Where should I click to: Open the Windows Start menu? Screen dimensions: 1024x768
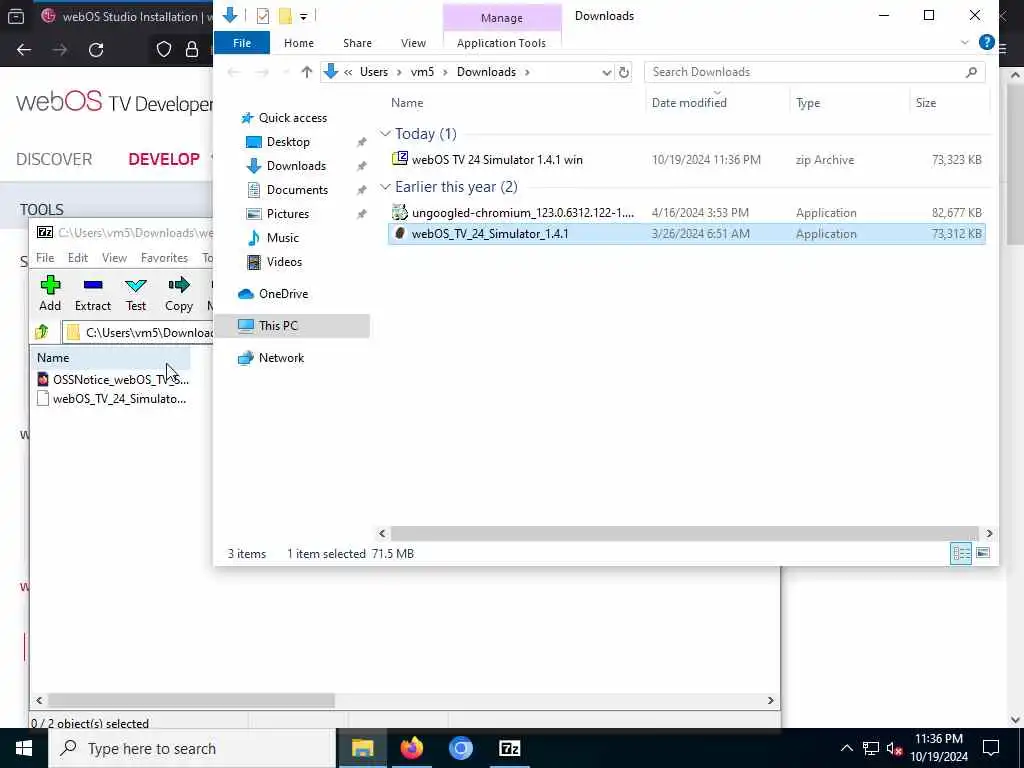point(24,748)
